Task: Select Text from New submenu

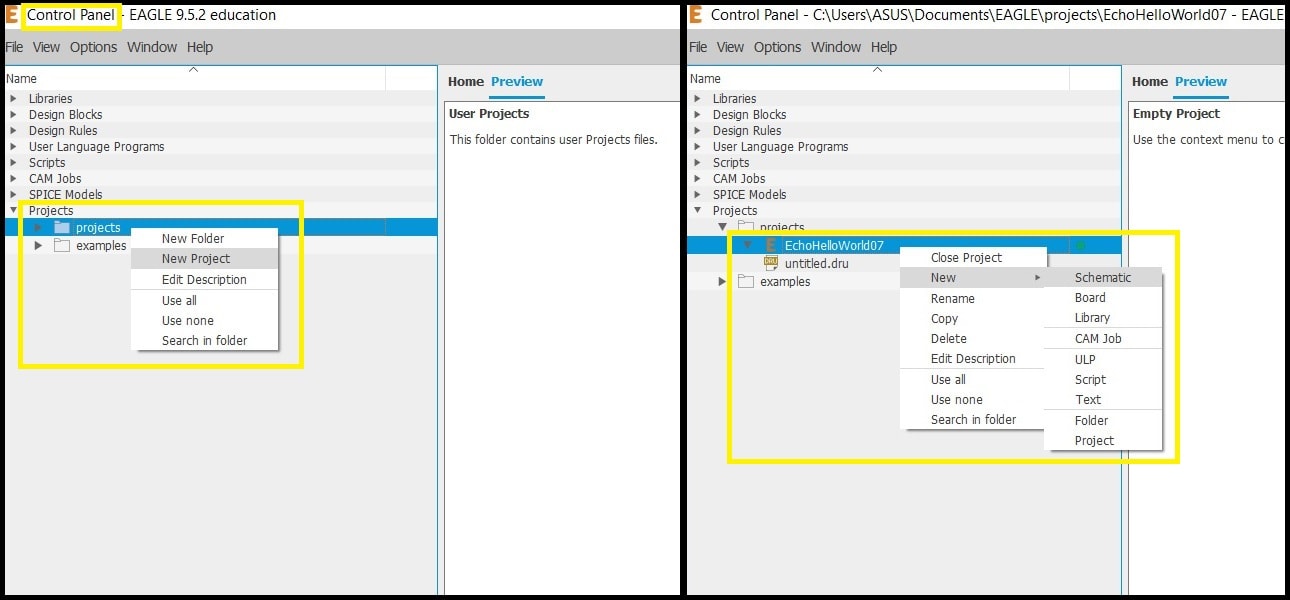Action: pyautogui.click(x=1103, y=399)
